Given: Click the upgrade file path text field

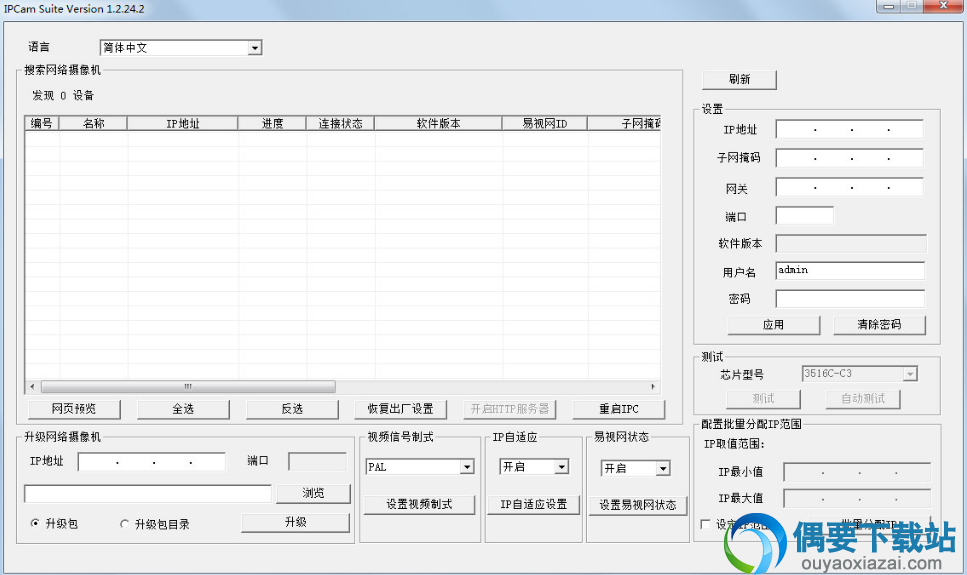Looking at the screenshot, I should point(147,494).
